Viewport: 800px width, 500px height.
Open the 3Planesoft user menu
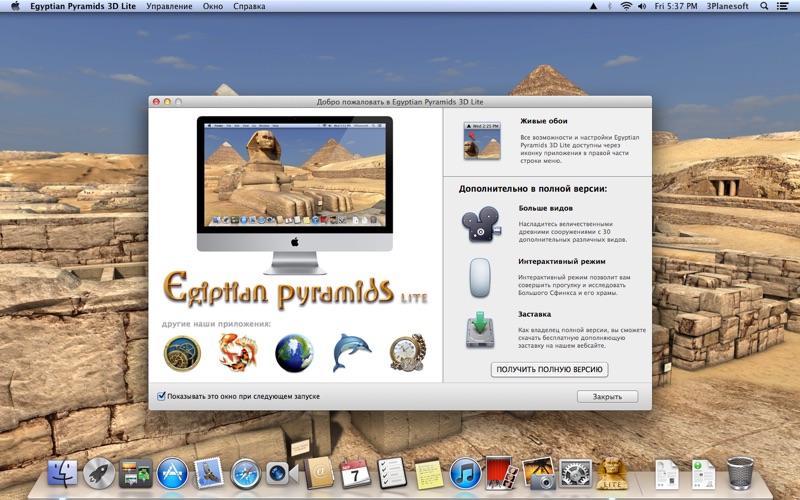point(727,6)
